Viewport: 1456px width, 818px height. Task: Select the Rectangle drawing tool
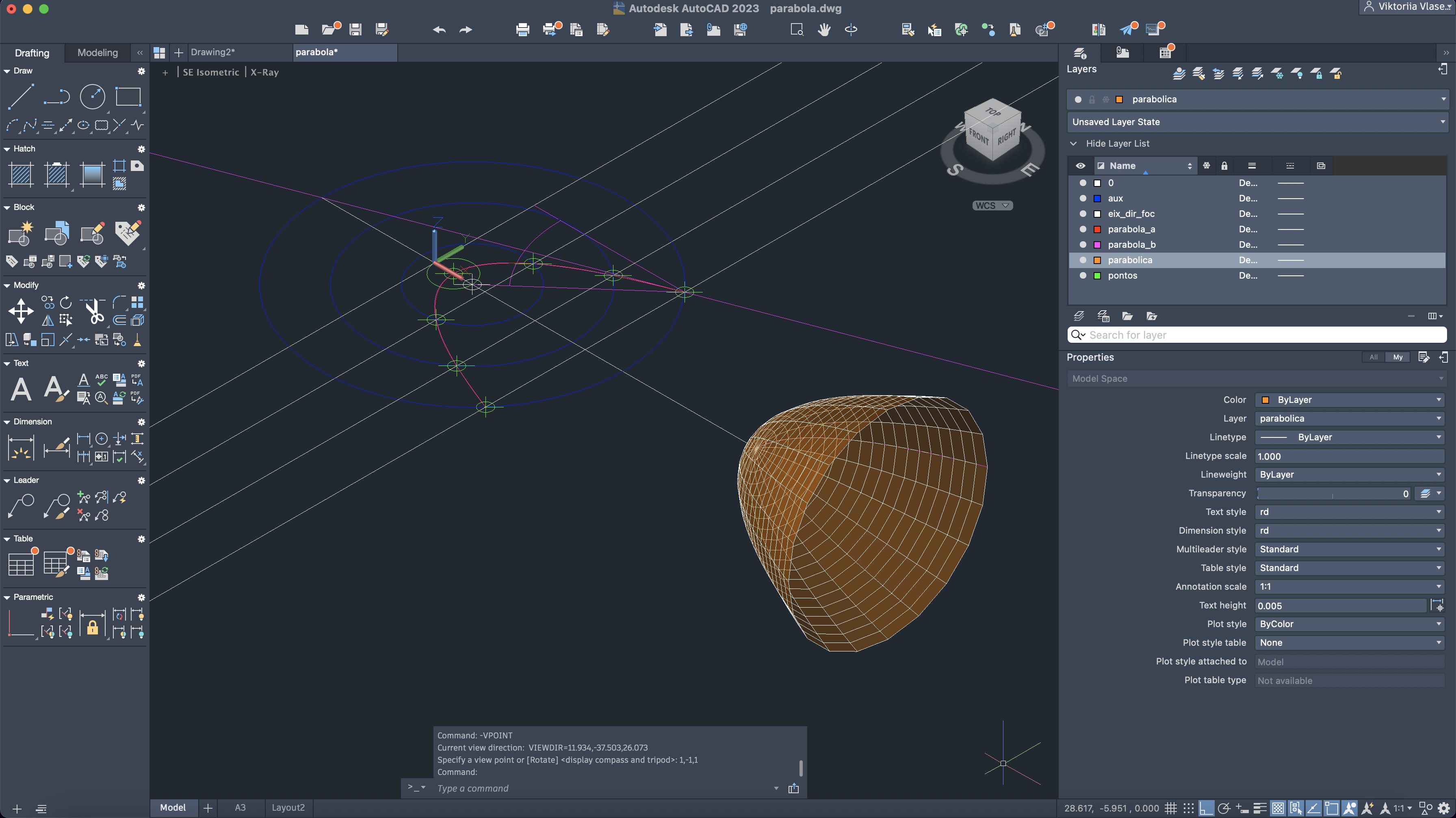(x=128, y=97)
